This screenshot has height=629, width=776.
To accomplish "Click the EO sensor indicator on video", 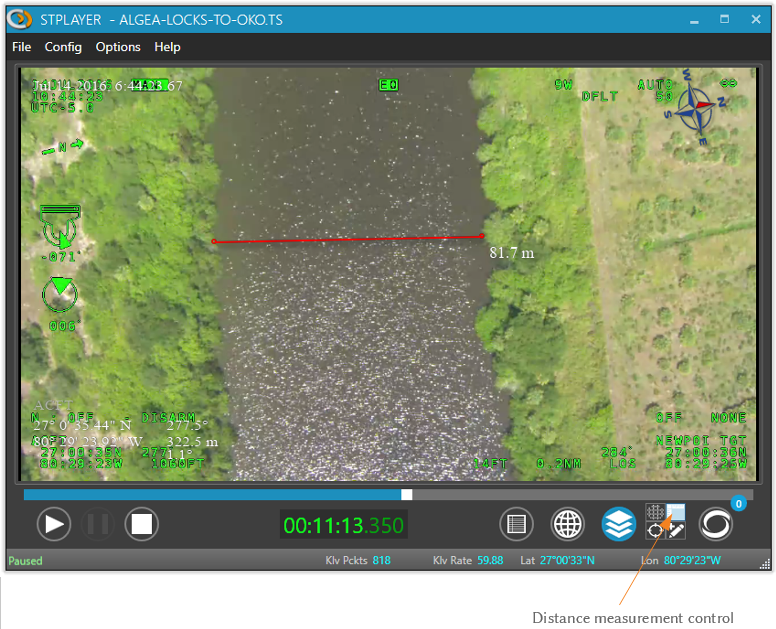I will [x=388, y=85].
